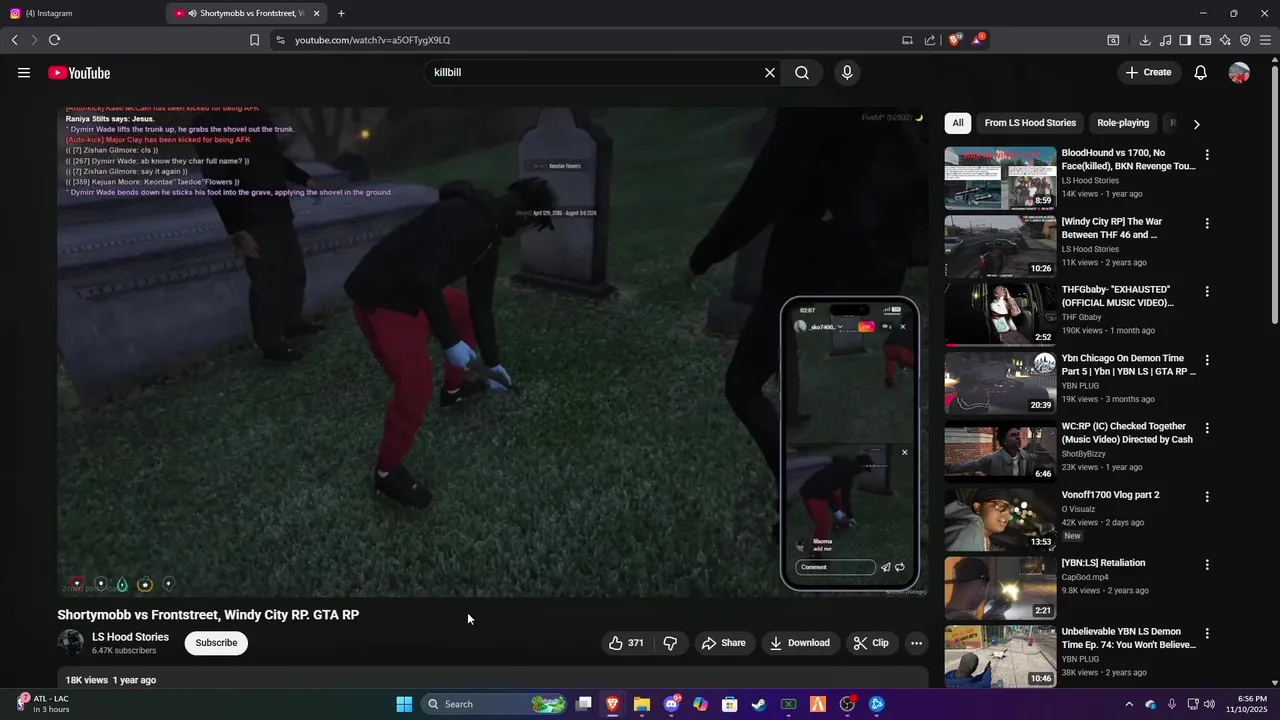1280x720 pixels.
Task: Open Brave Shields lion icon
Action: click(x=955, y=40)
